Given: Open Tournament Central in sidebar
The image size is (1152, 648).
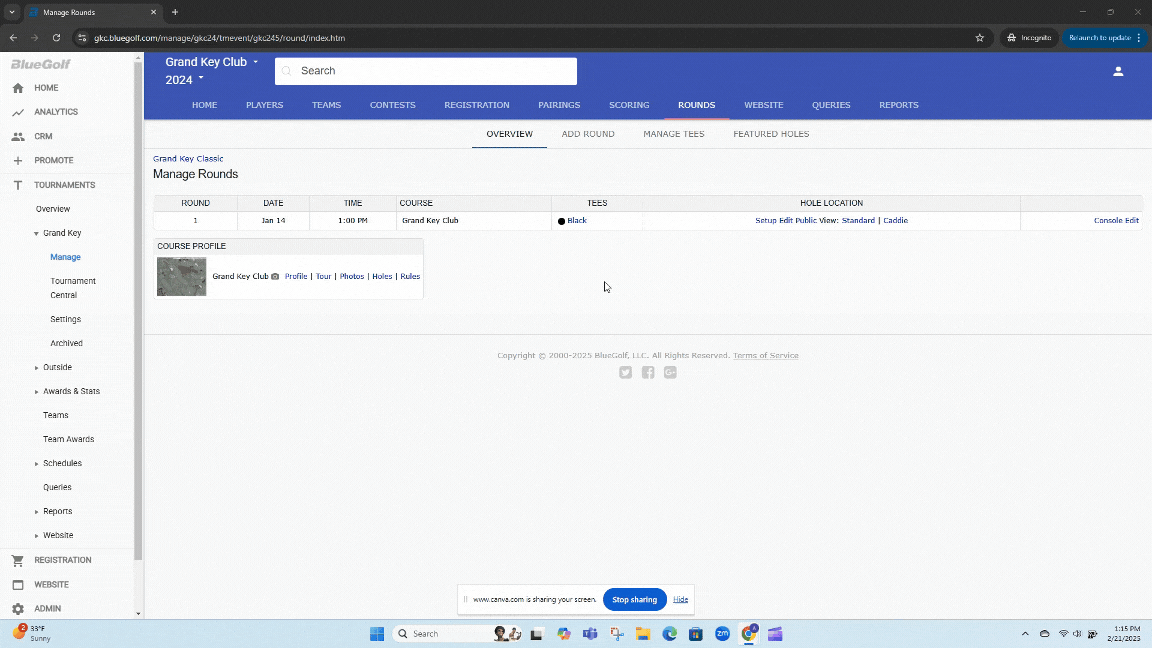Looking at the screenshot, I should pos(73,288).
